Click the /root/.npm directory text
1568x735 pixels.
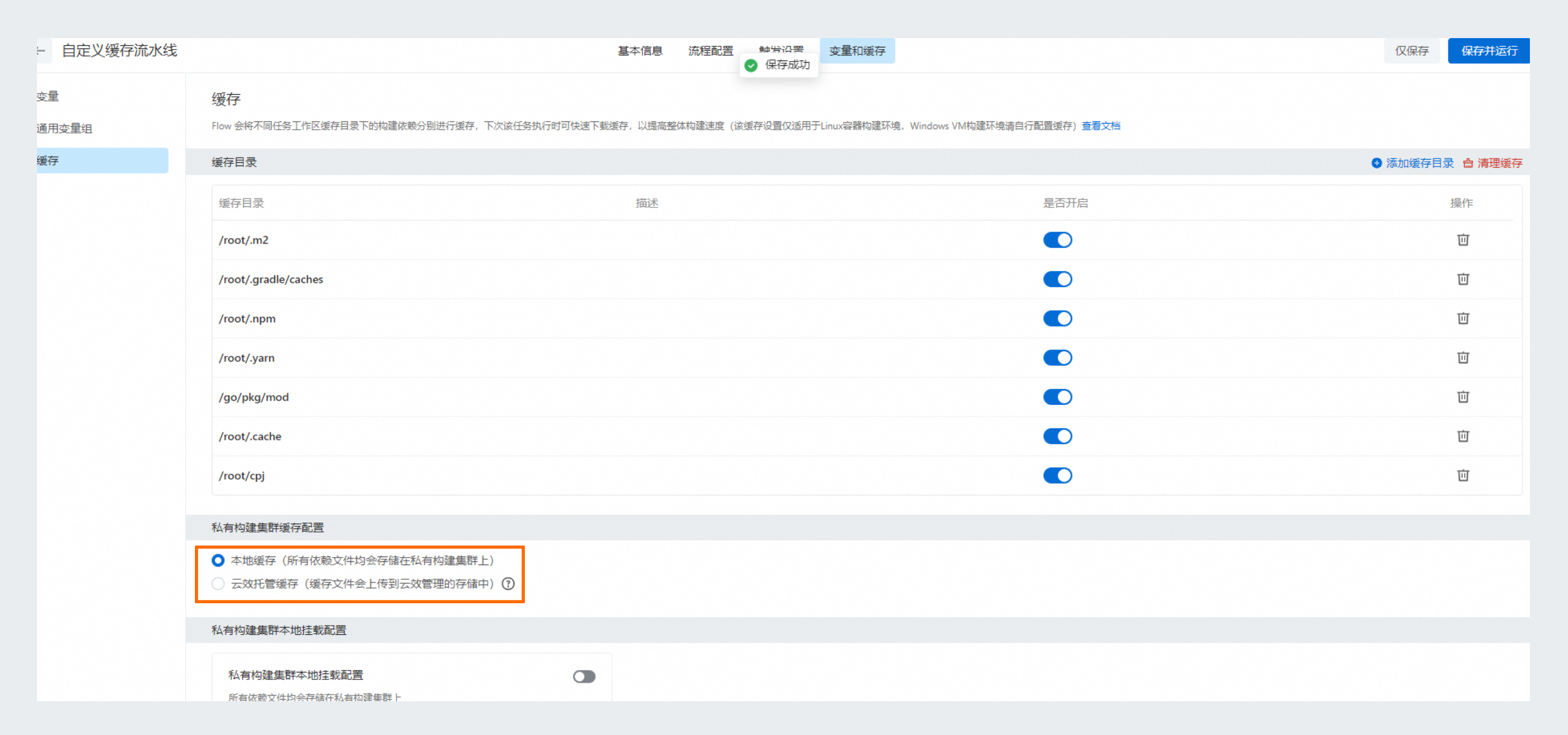tap(247, 318)
